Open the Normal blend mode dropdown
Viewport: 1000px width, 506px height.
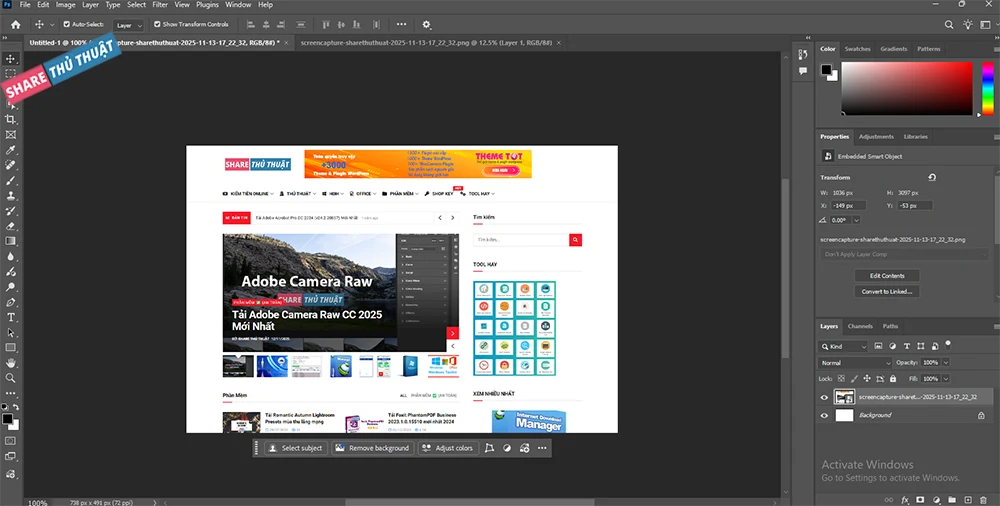[x=855, y=362]
